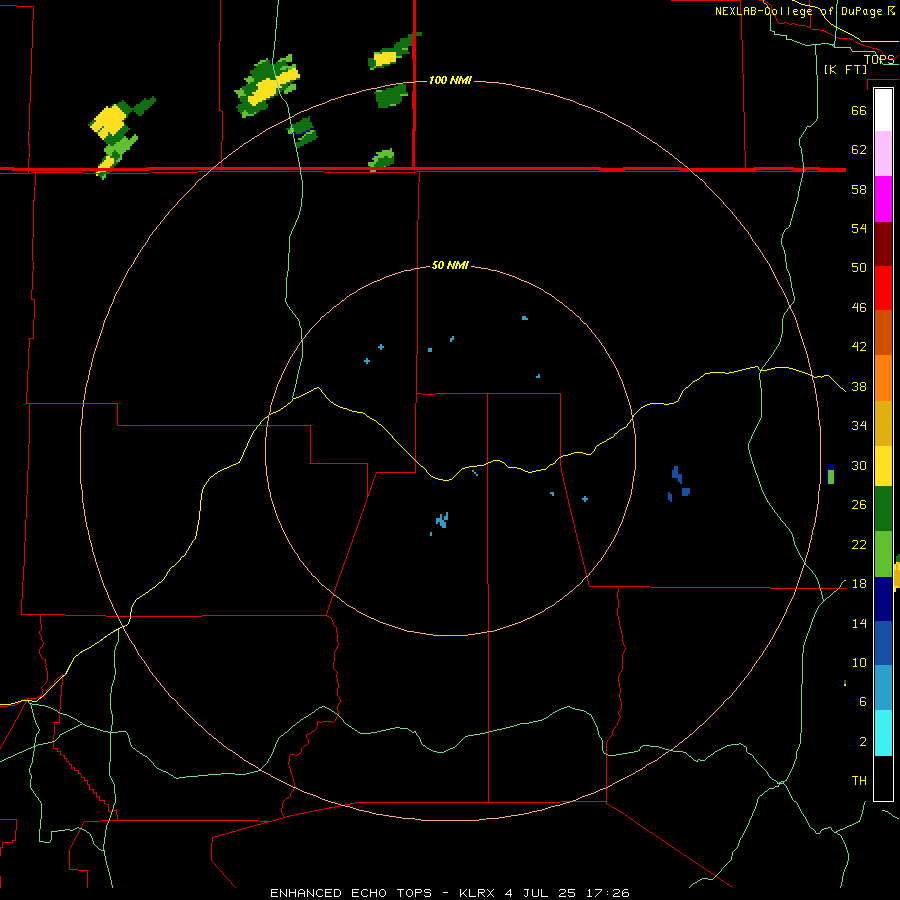Pick the cyan legend swatch
Screen dimensions: 900x900
[883, 733]
